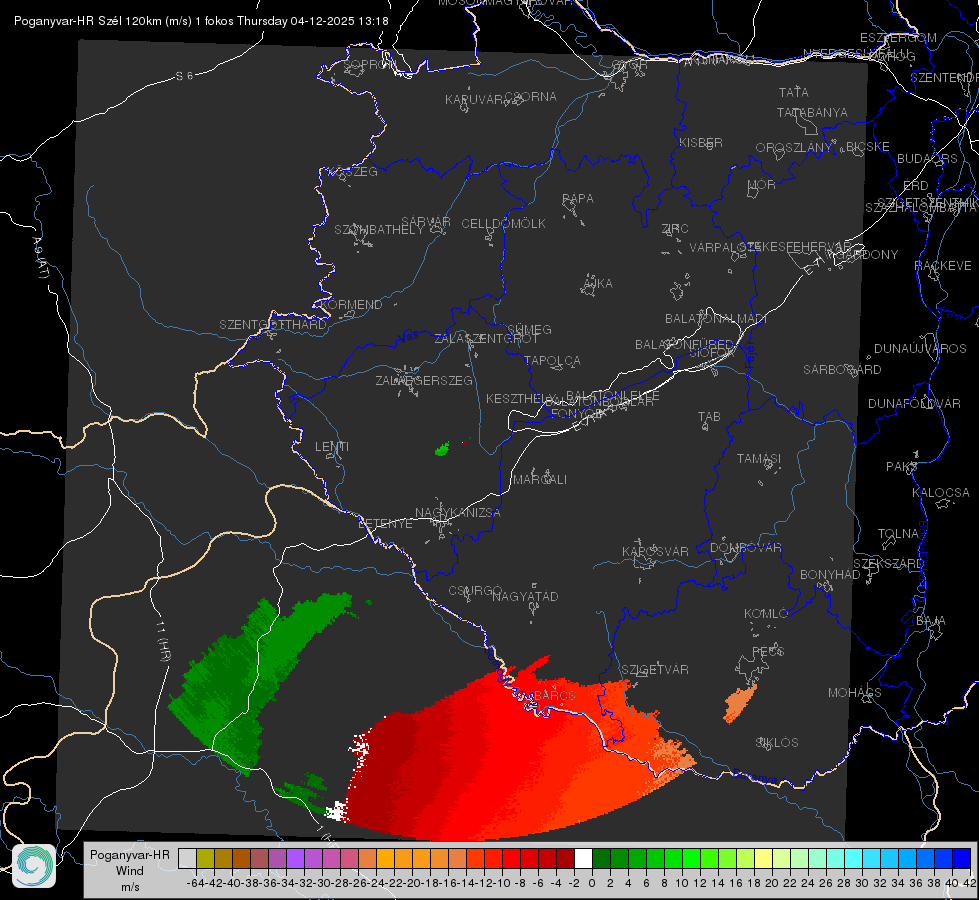The image size is (979, 900).
Task: Click the 'NAGYATÁD' city label
Action: (x=525, y=596)
